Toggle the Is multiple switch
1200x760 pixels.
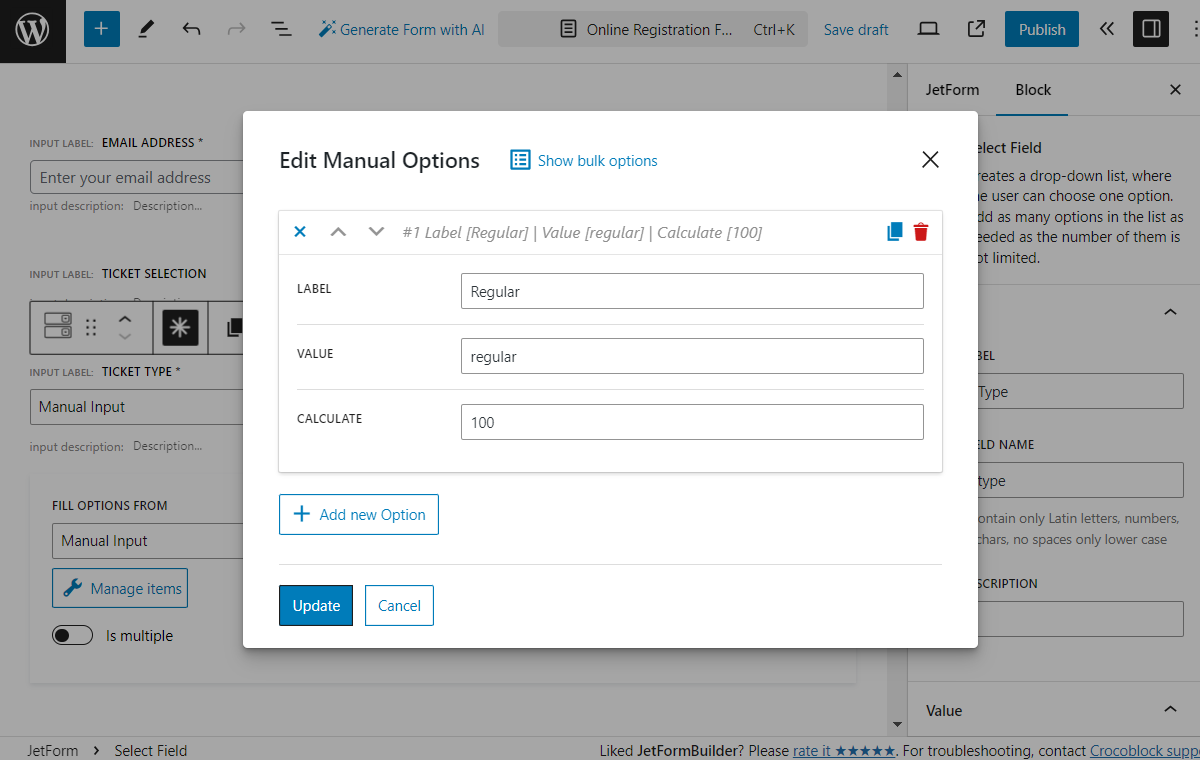tap(73, 635)
